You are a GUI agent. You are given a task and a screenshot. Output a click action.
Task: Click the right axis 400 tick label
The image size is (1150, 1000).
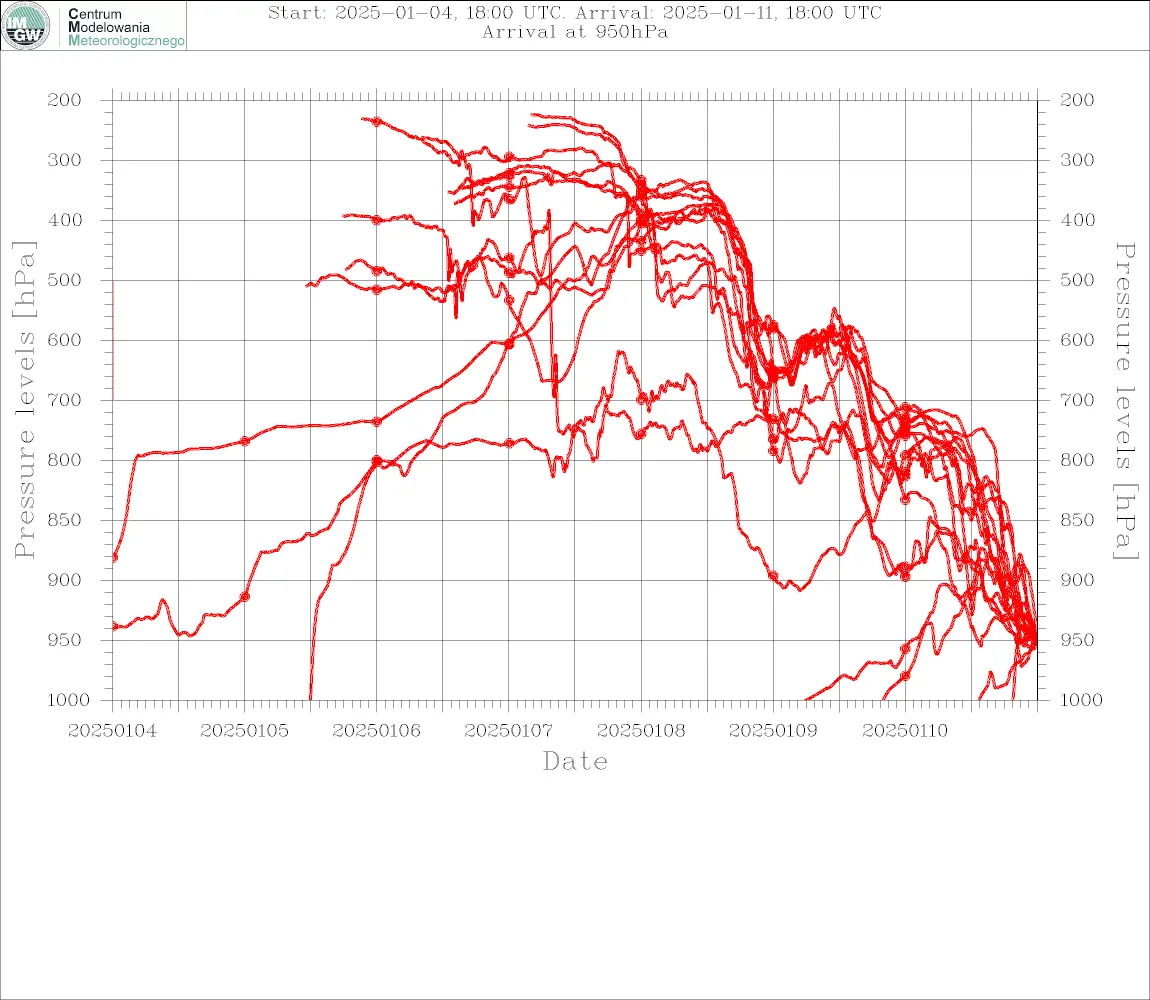click(x=1077, y=220)
